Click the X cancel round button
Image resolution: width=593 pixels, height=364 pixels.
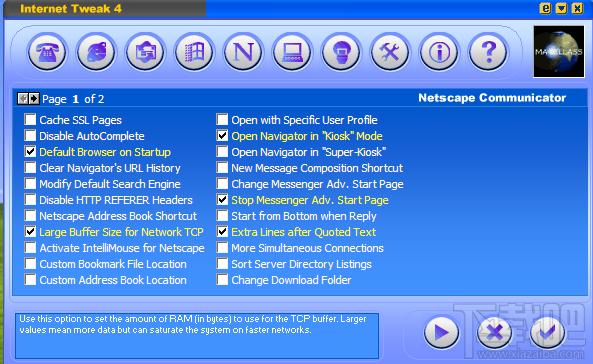click(494, 333)
